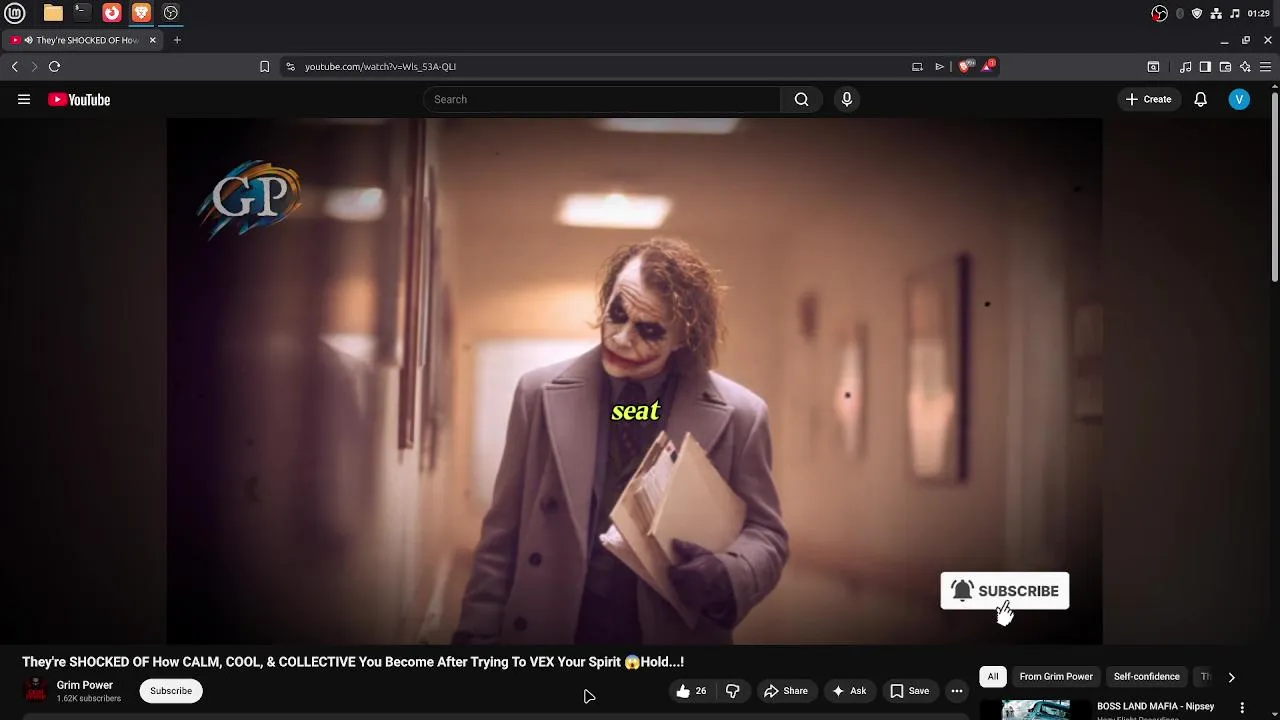Open the network connections tray icon
This screenshot has width=1280, height=720.
(x=1216, y=13)
